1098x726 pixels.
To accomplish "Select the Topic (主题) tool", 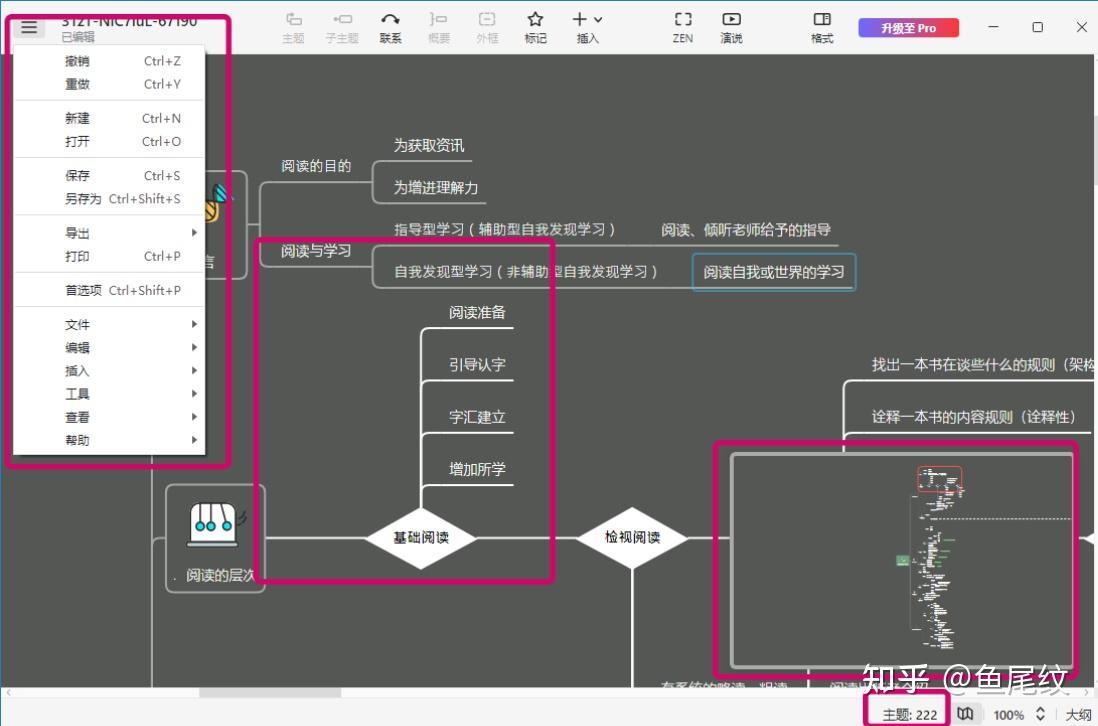I will click(x=293, y=27).
